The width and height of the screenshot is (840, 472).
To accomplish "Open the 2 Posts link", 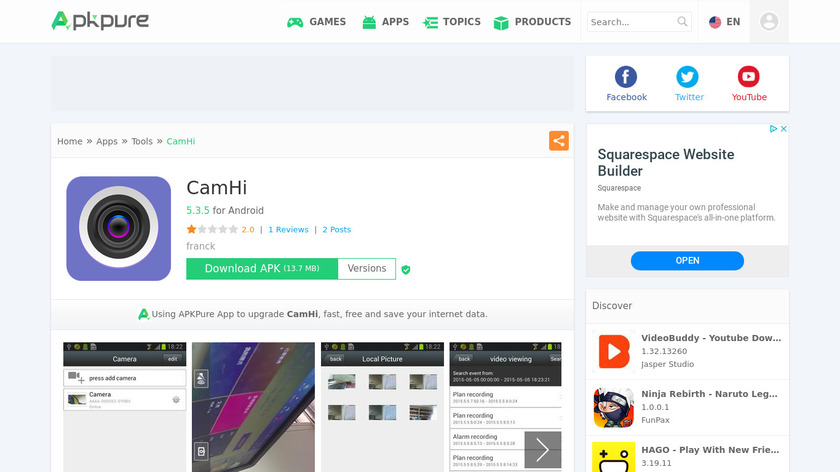I will coord(336,229).
